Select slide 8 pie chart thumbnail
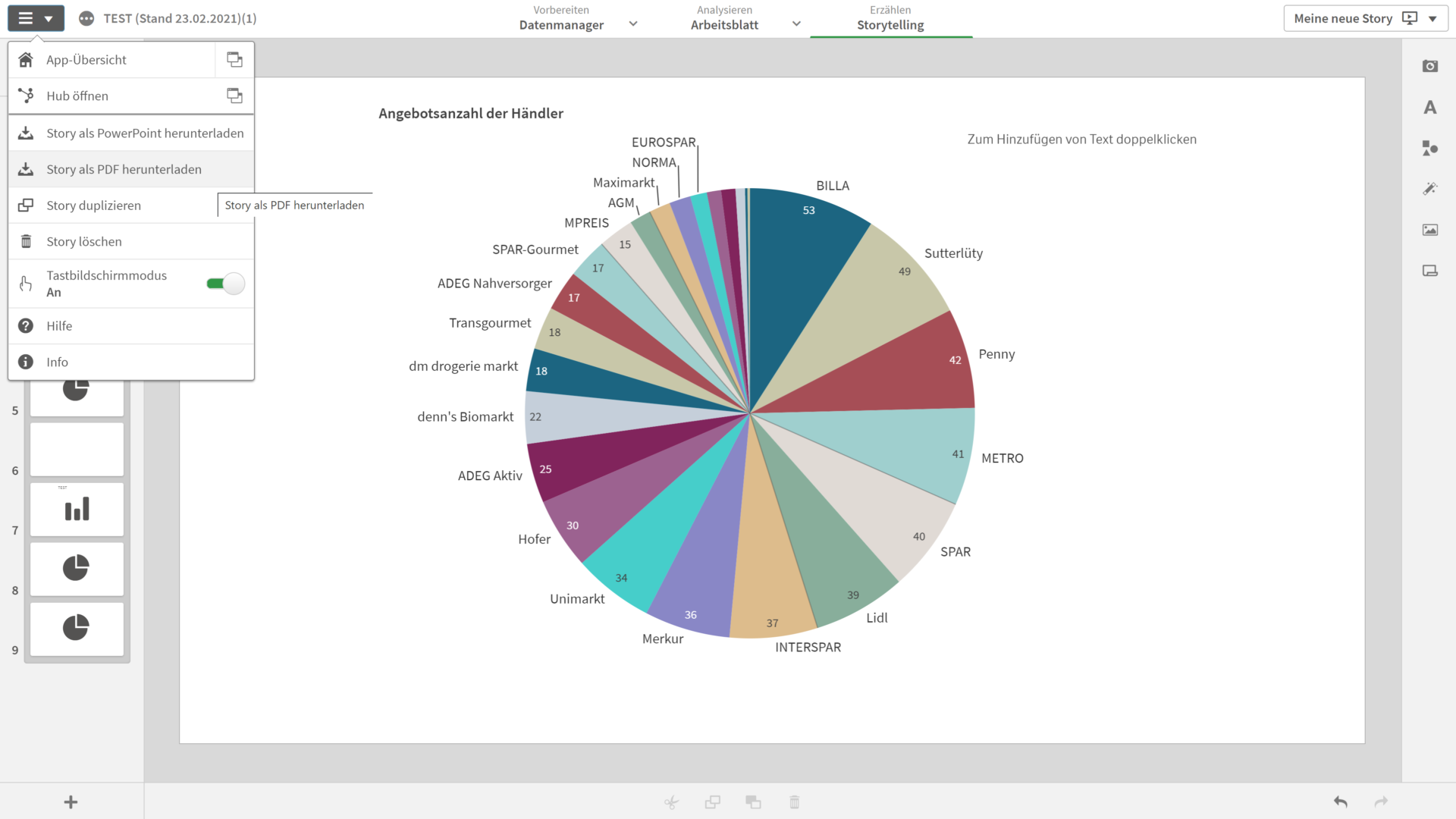 pos(77,569)
